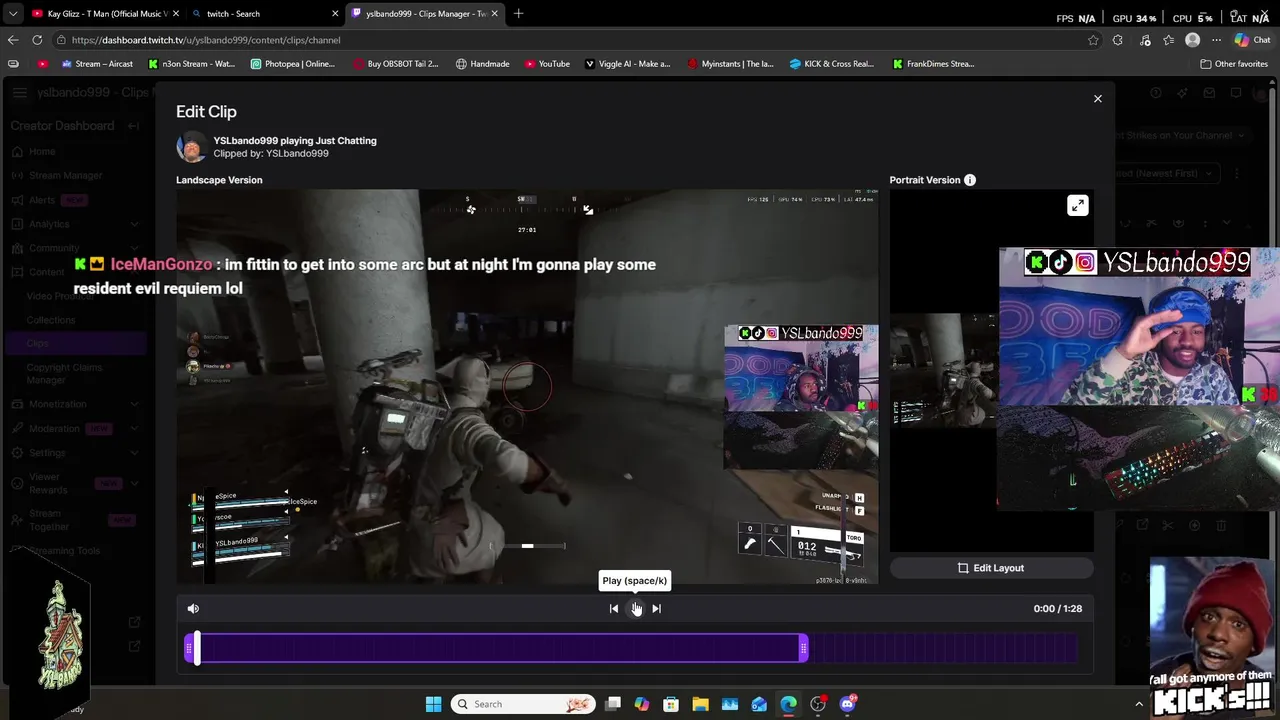Mute the clip with the volume icon
Image resolution: width=1280 pixels, height=720 pixels.
pos(193,608)
